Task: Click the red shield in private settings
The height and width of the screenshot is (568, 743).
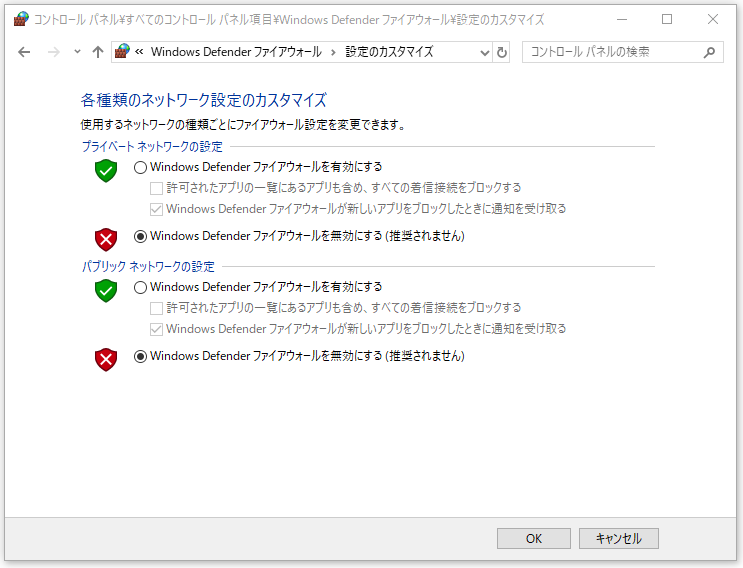Action: [x=106, y=239]
